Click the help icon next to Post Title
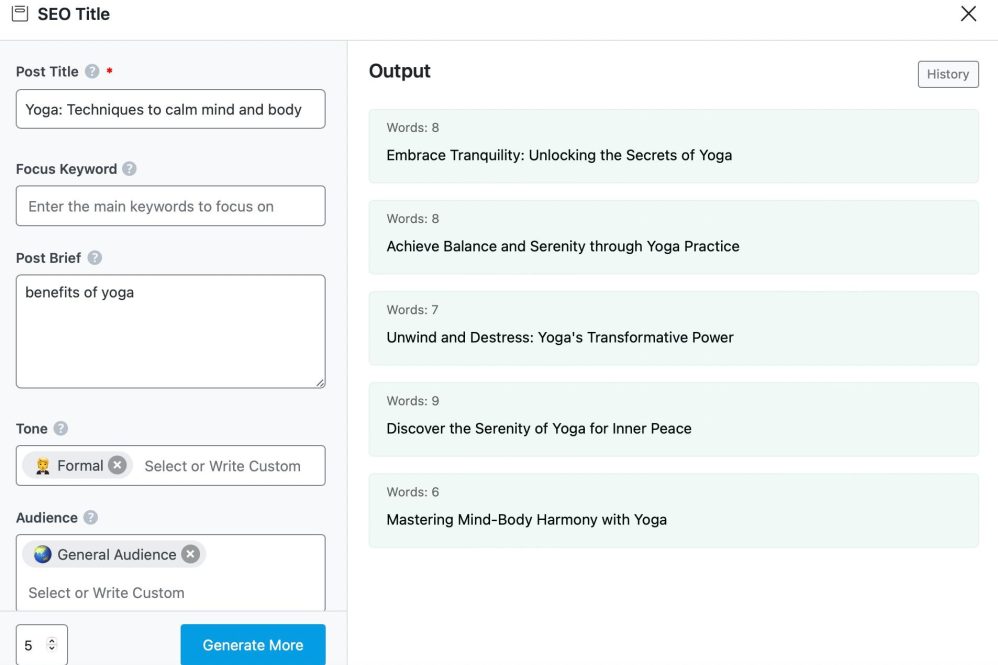 click(92, 72)
